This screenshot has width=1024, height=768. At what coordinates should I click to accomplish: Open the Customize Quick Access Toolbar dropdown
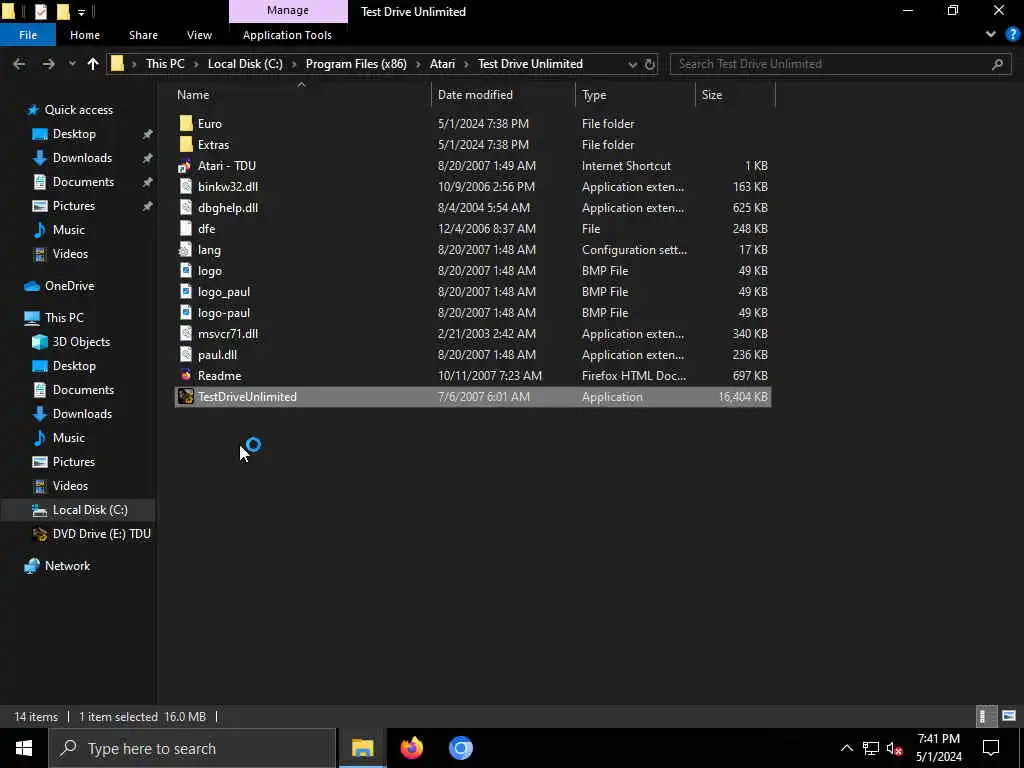tap(82, 12)
